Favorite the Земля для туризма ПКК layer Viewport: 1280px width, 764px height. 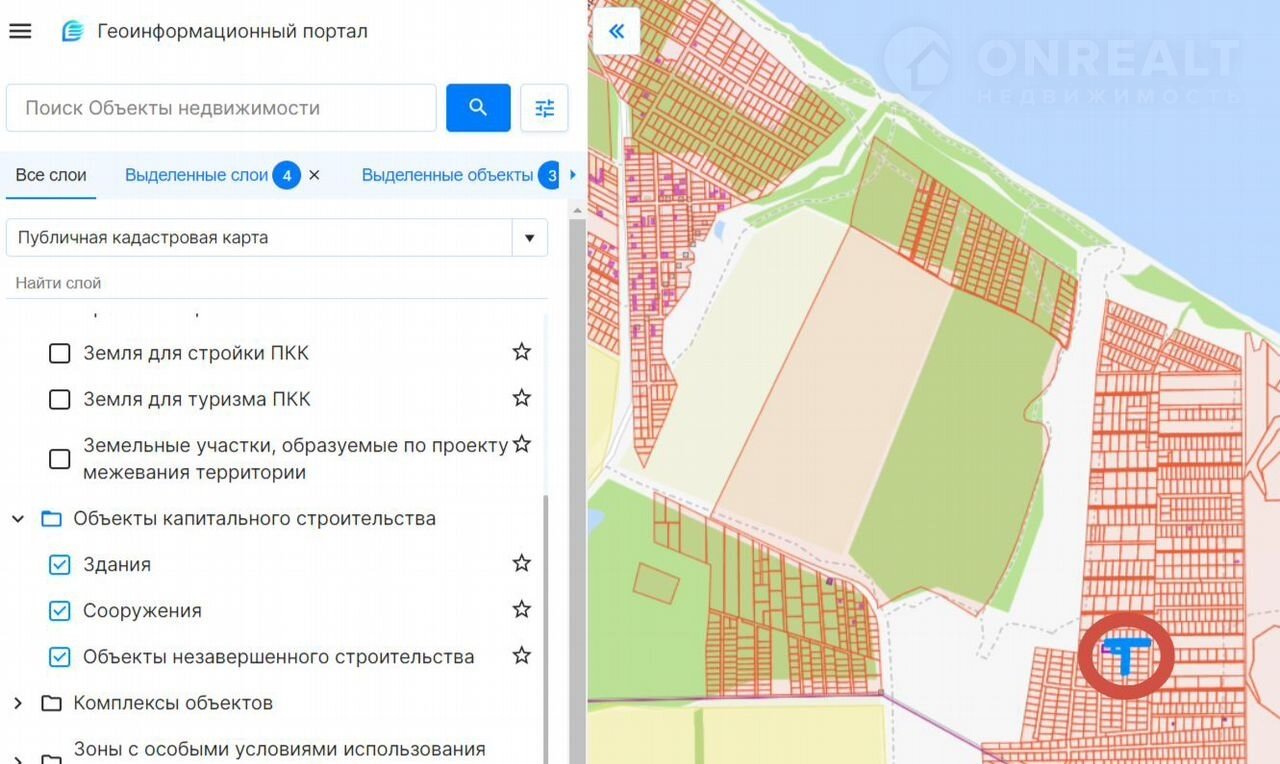coord(521,399)
